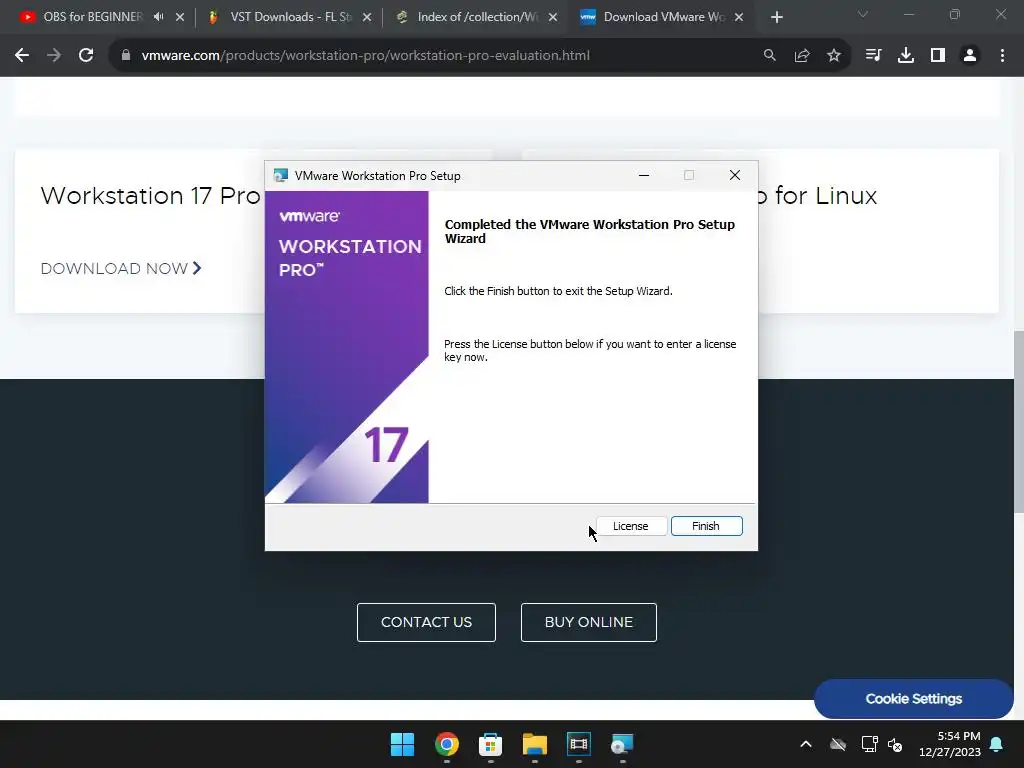View site information lock icon
The width and height of the screenshot is (1024, 768).
point(126,56)
